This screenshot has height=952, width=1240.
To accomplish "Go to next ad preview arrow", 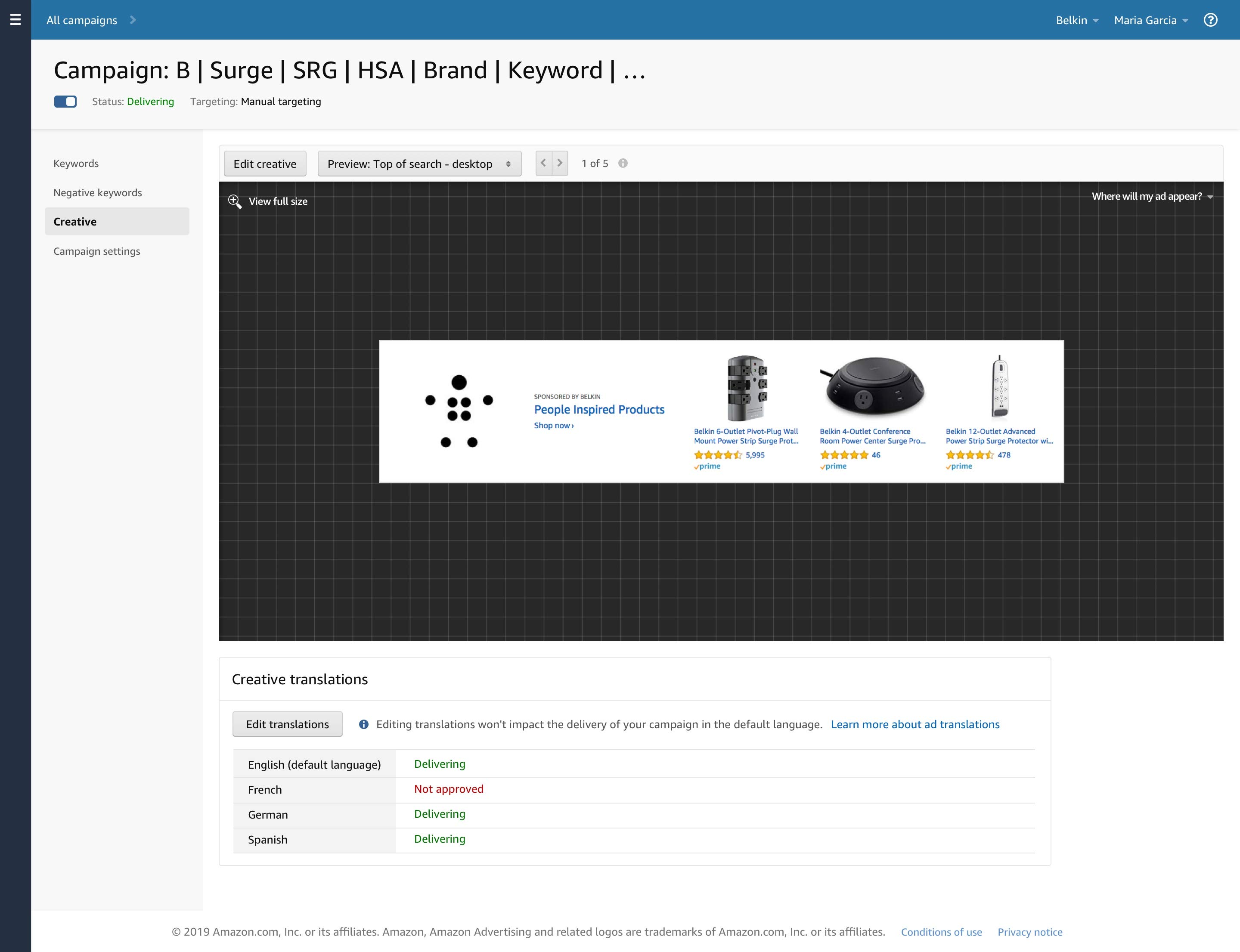I will point(560,163).
